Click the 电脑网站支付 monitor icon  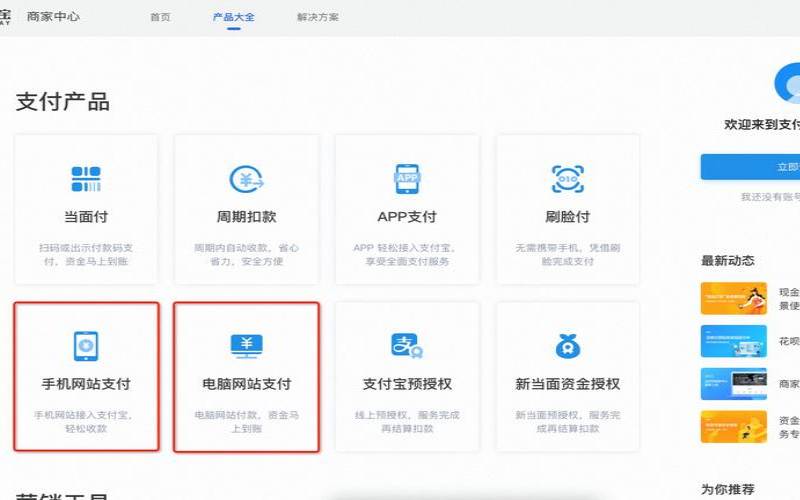246,346
